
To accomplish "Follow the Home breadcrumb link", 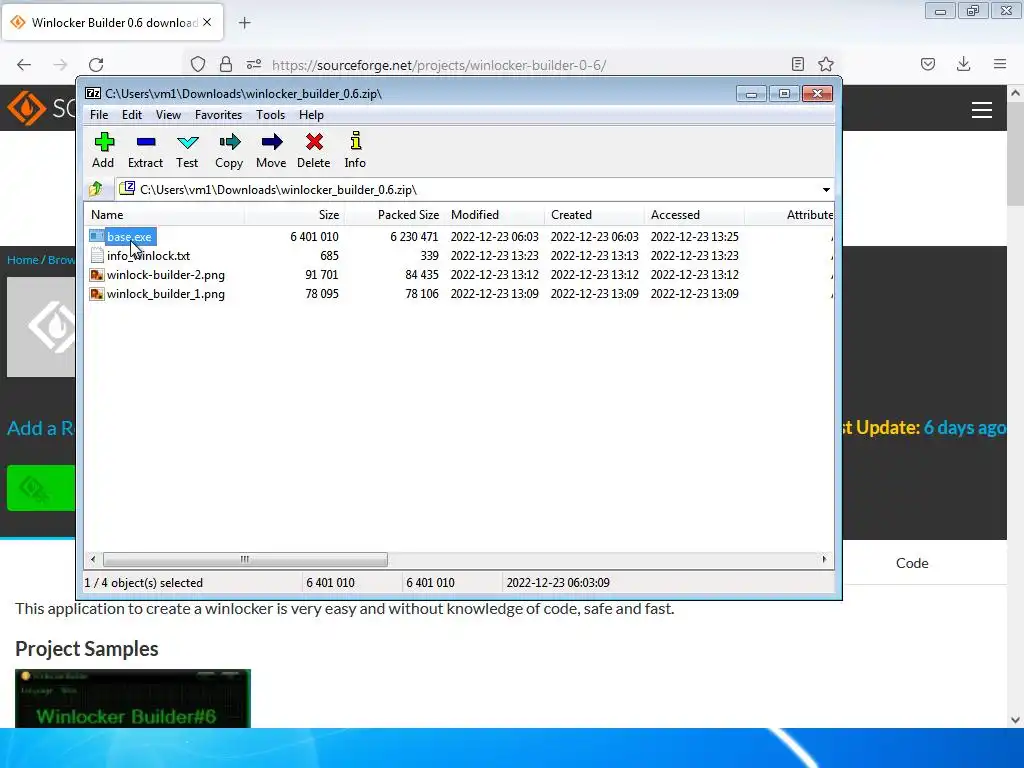I will [23, 260].
